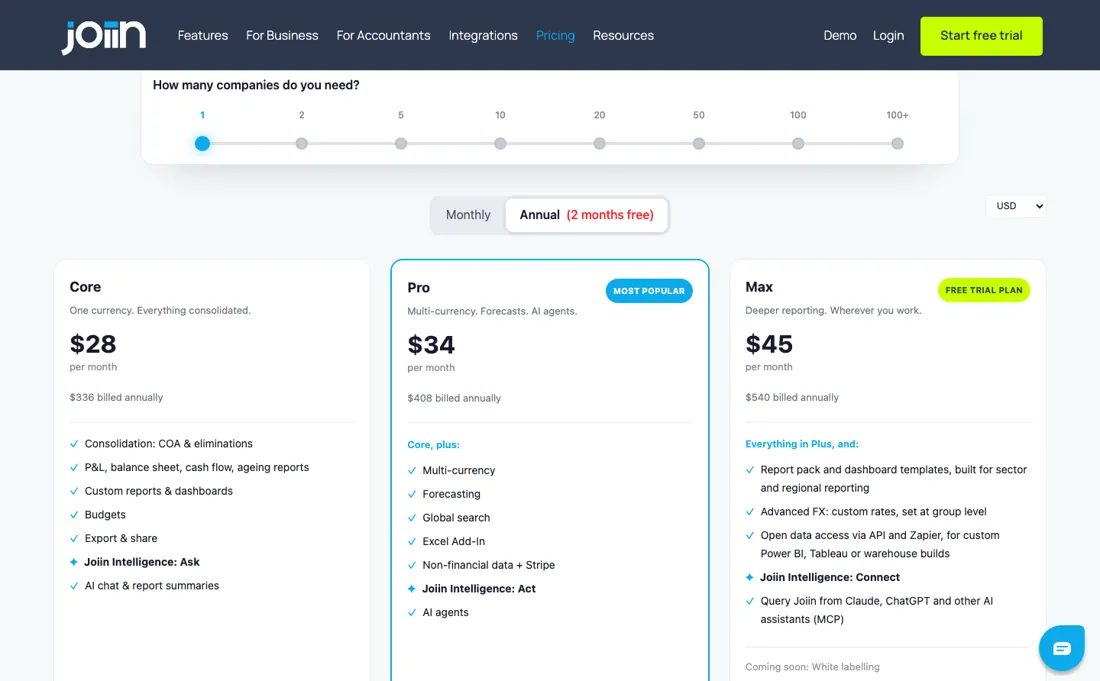Click the $34 price

pyautogui.click(x=431, y=344)
